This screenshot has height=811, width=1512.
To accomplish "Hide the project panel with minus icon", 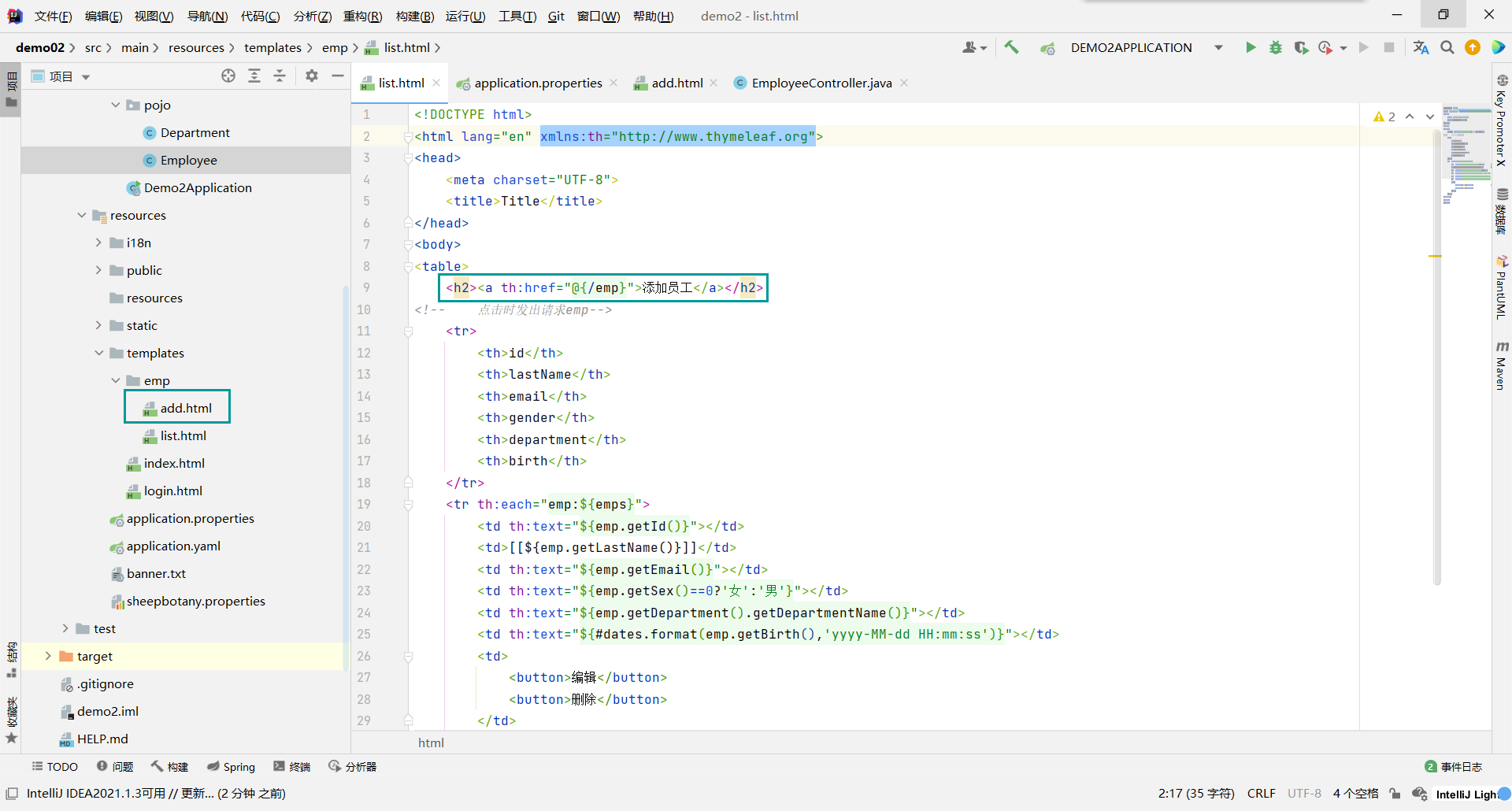I will coord(338,76).
